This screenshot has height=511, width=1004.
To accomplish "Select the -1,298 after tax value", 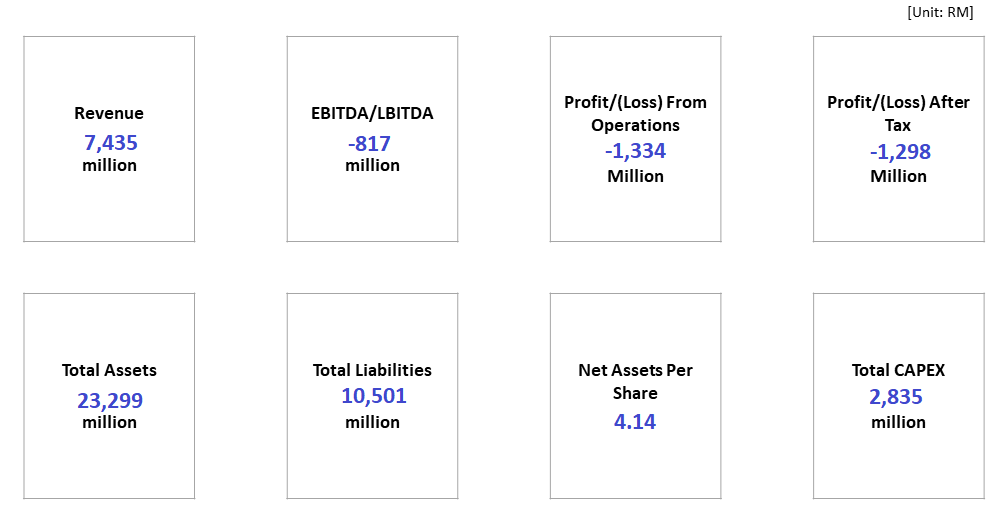I will pyautogui.click(x=900, y=152).
